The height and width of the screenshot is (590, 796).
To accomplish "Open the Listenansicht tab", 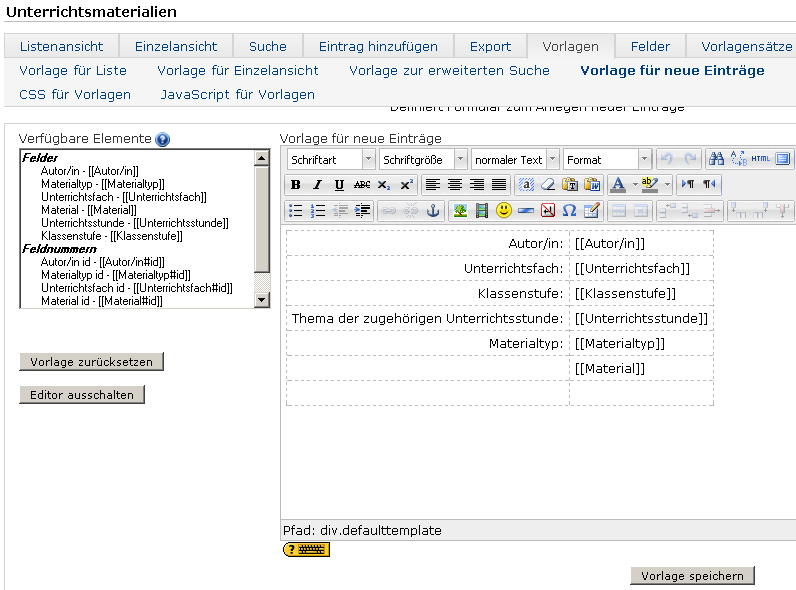I will (x=61, y=46).
